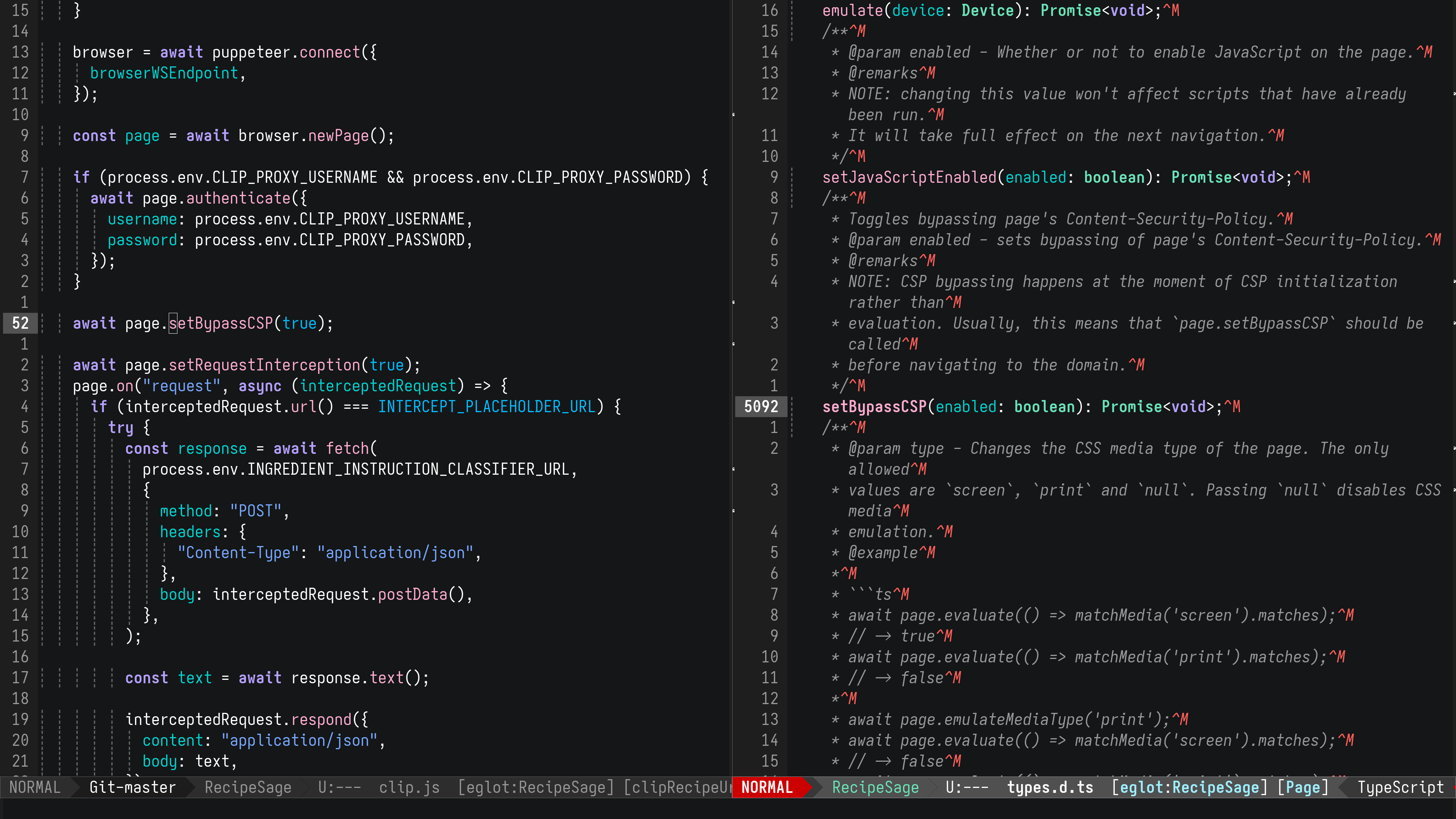
Task: Open eglot:RecipeSage menu in clip.js mode line
Action: click(x=535, y=788)
